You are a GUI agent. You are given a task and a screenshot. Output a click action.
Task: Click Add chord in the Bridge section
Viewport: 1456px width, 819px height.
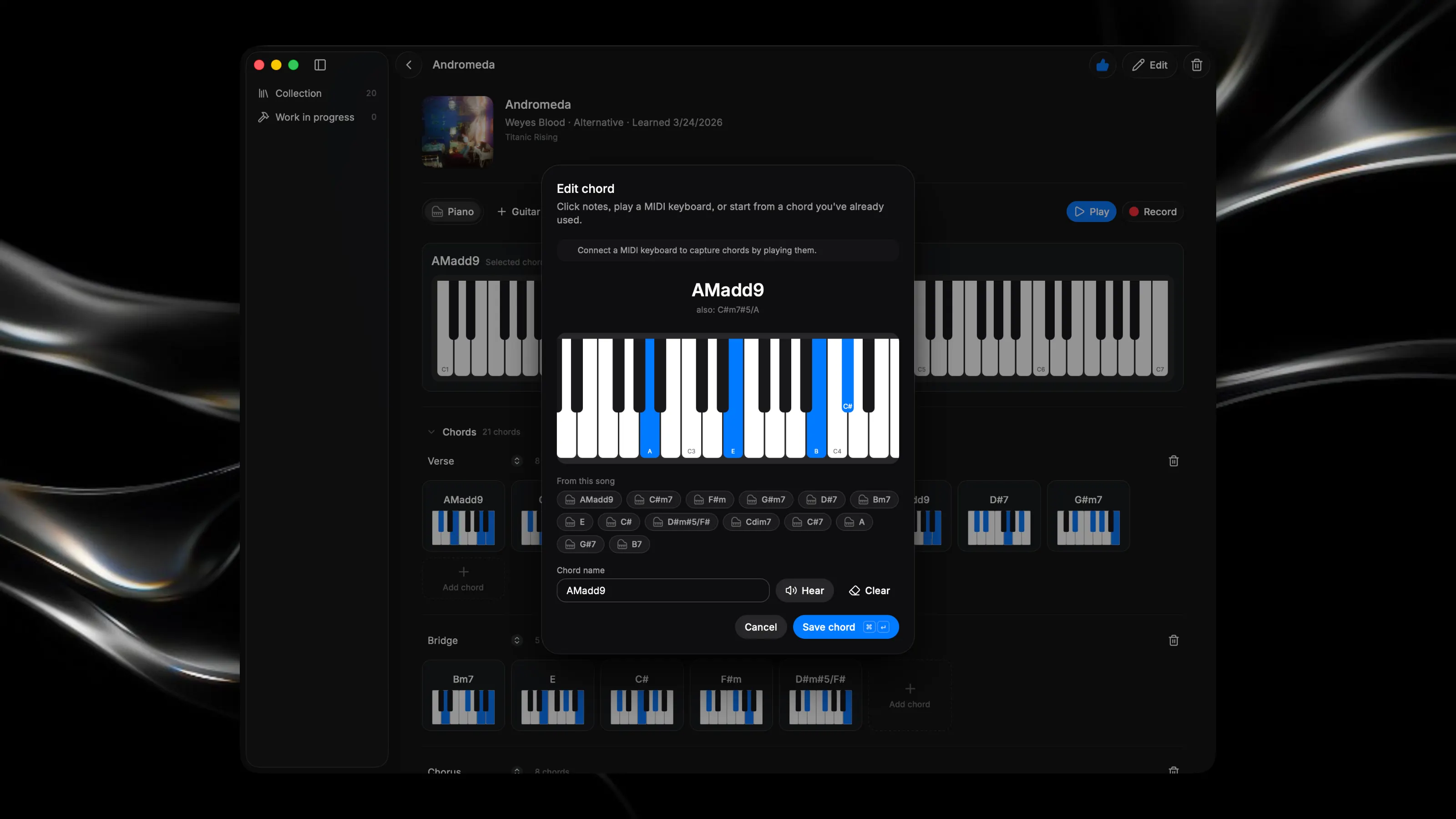coord(910,696)
